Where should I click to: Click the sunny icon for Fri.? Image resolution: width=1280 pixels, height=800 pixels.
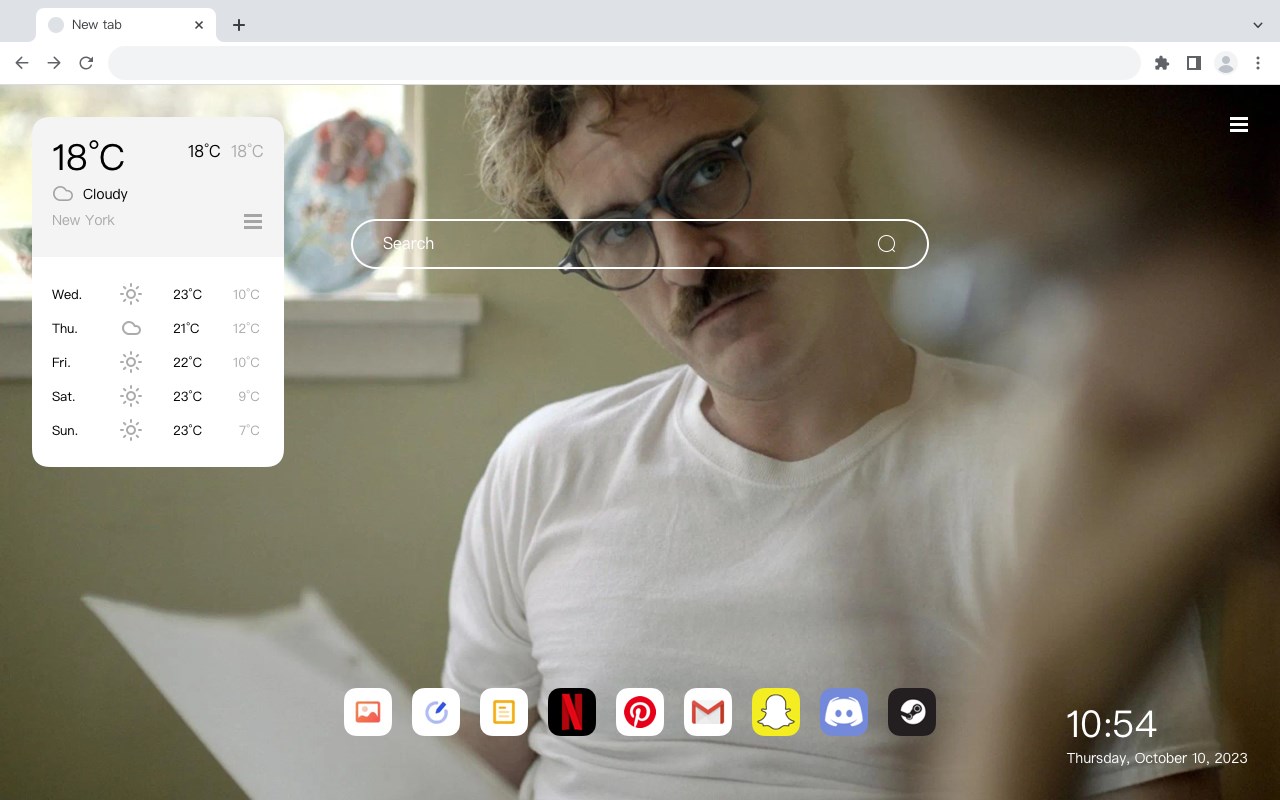131,362
